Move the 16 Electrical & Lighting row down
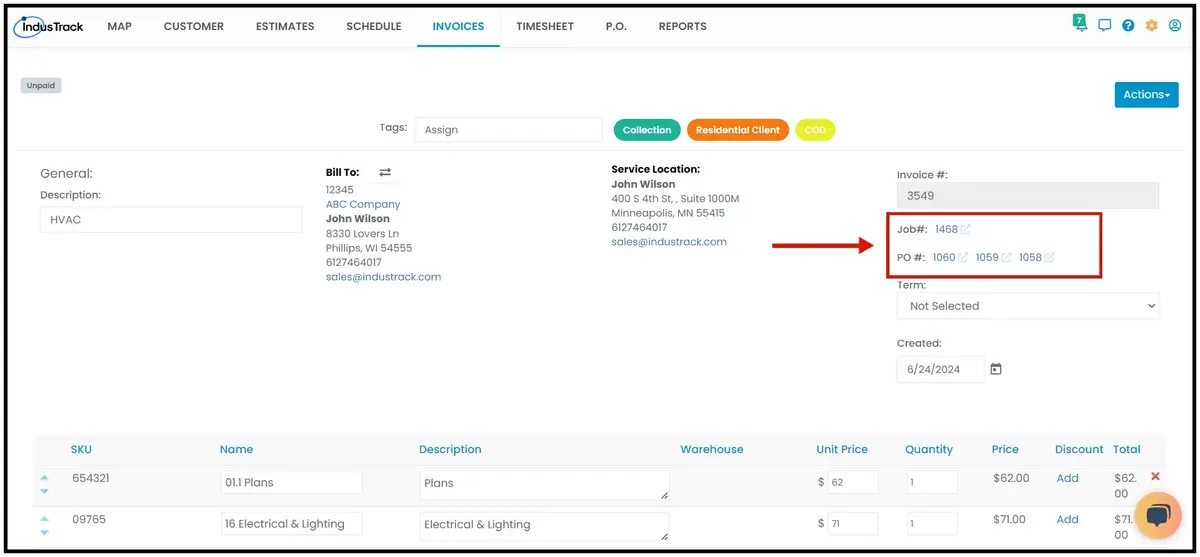Screen dimensions: 1200x557 click(x=44, y=532)
